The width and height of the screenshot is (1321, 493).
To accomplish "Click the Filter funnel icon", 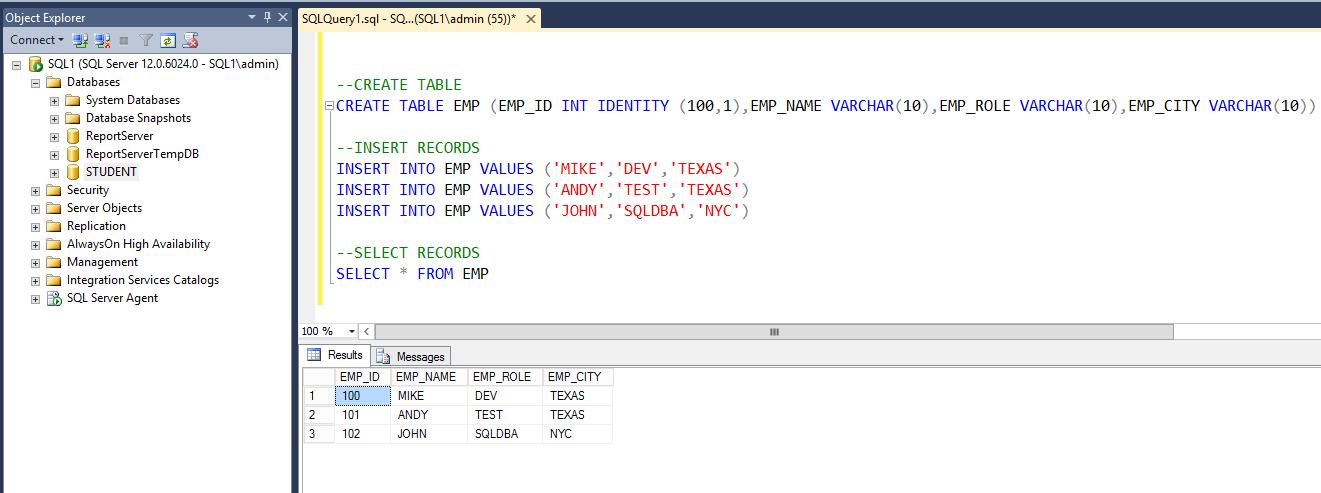I will (x=146, y=40).
